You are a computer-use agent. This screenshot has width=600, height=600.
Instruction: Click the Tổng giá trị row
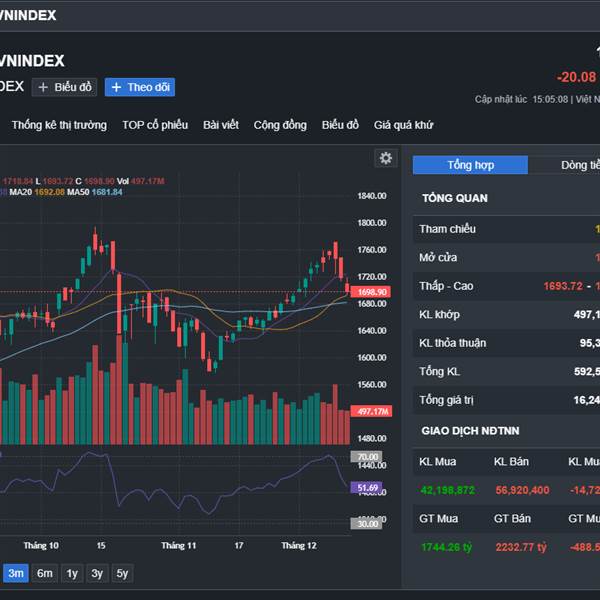pyautogui.click(x=506, y=400)
